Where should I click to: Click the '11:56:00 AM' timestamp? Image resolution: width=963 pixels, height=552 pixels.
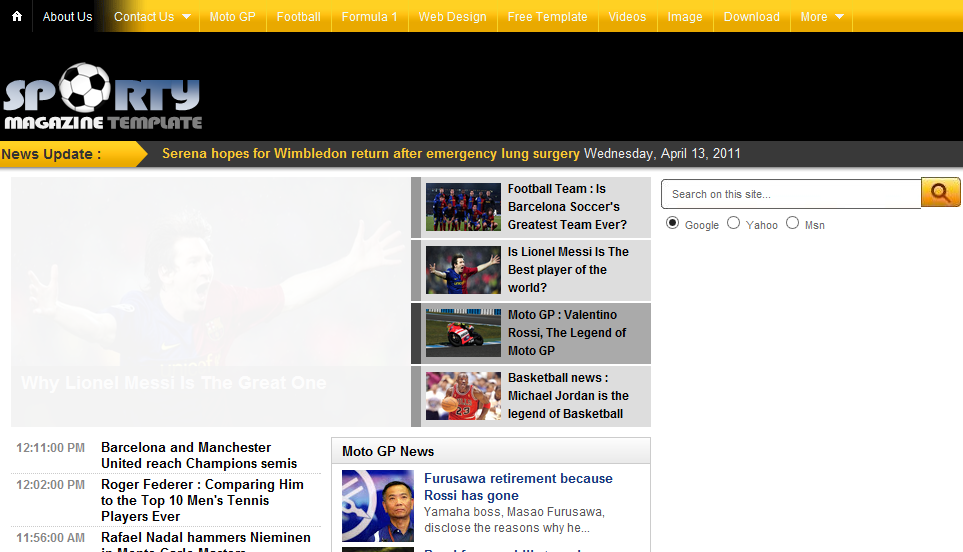[50, 538]
